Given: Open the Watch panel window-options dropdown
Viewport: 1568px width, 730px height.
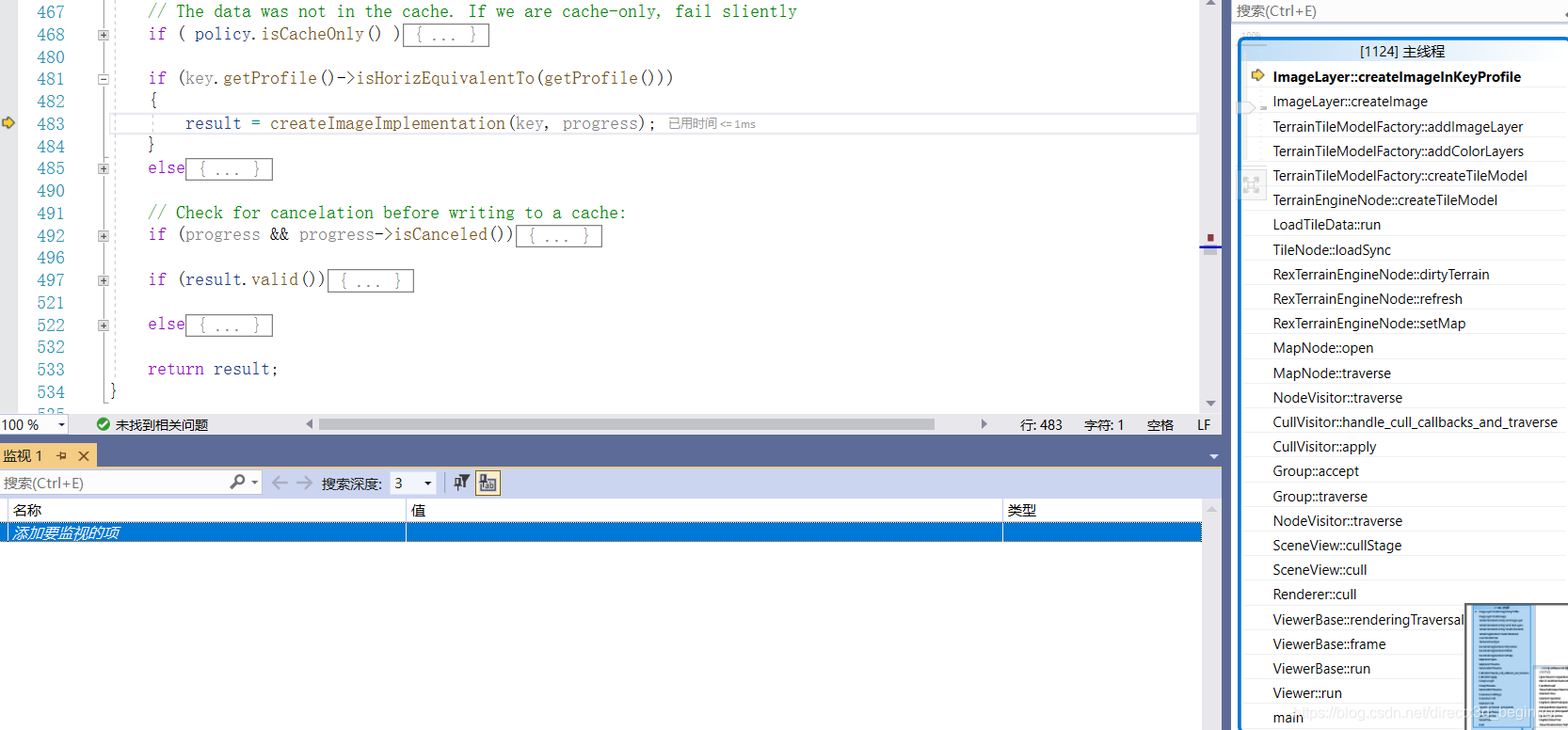Looking at the screenshot, I should click(1213, 456).
